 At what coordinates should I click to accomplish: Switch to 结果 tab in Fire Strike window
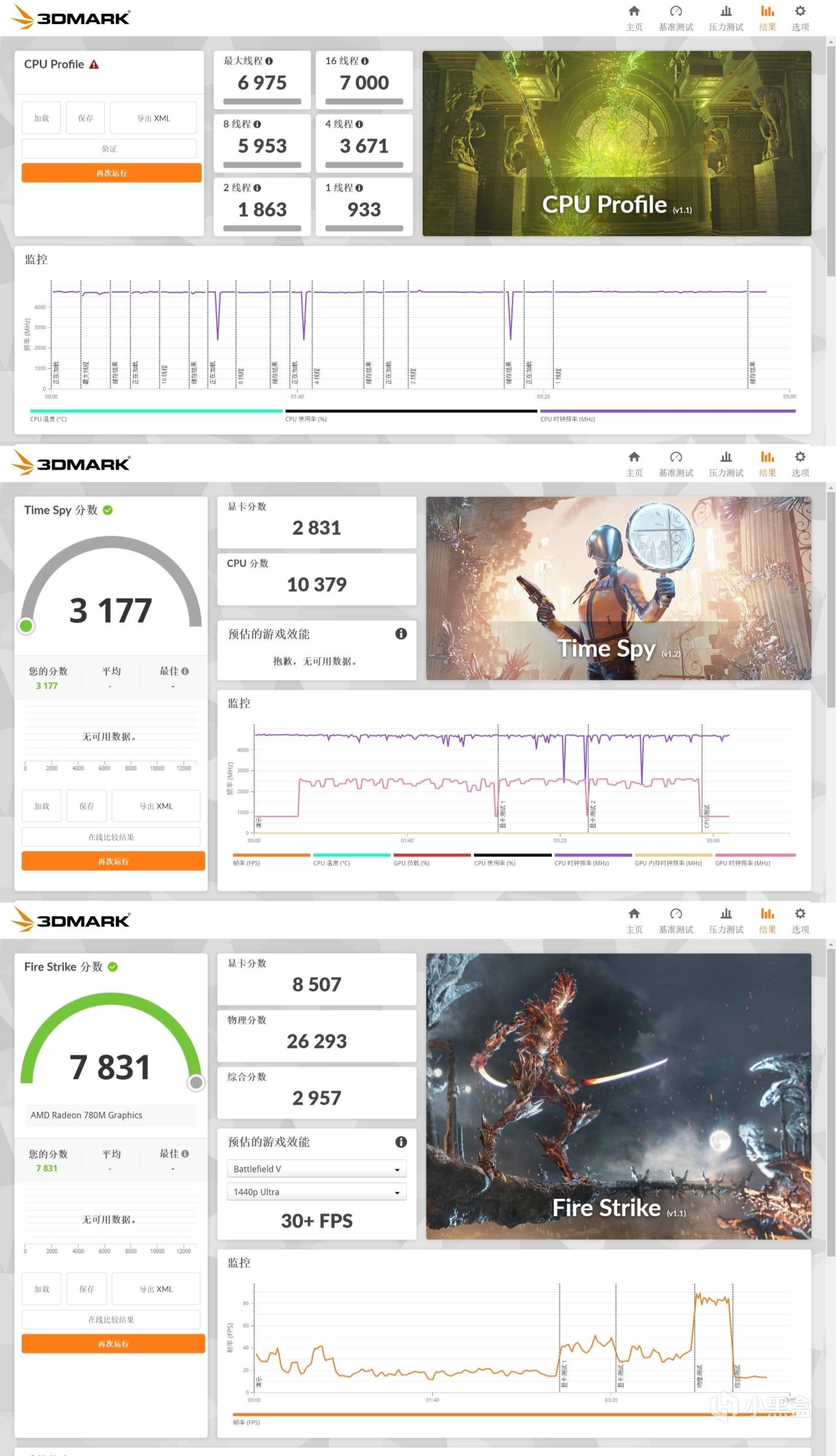click(767, 921)
